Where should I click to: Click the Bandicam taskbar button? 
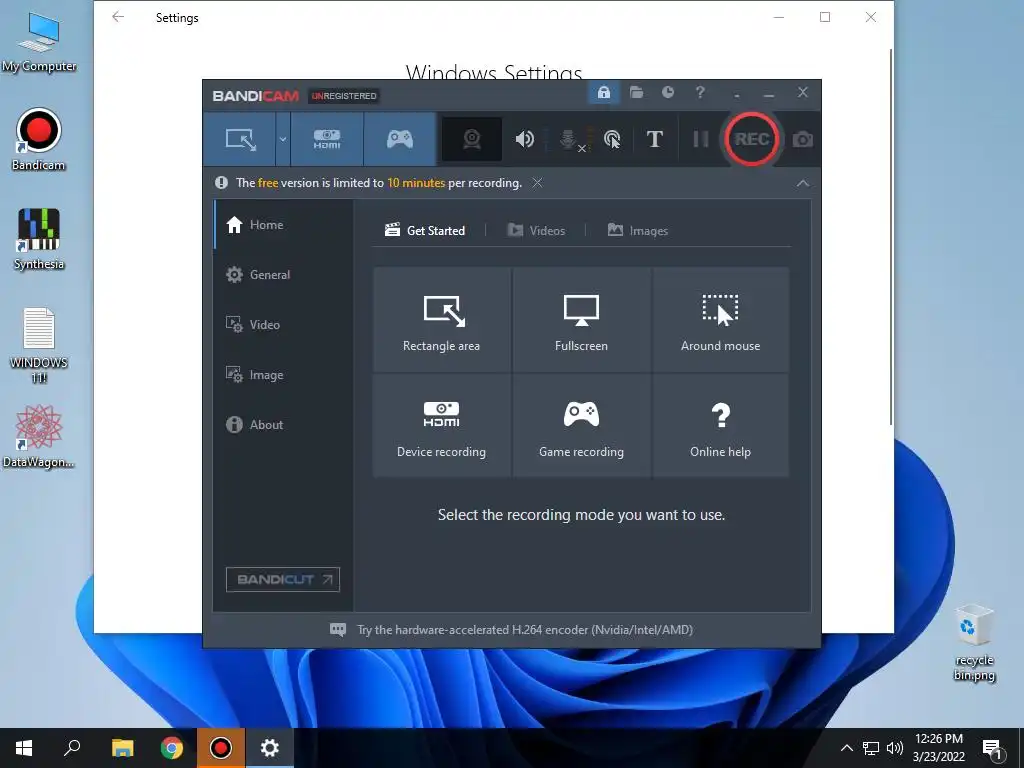click(x=221, y=748)
